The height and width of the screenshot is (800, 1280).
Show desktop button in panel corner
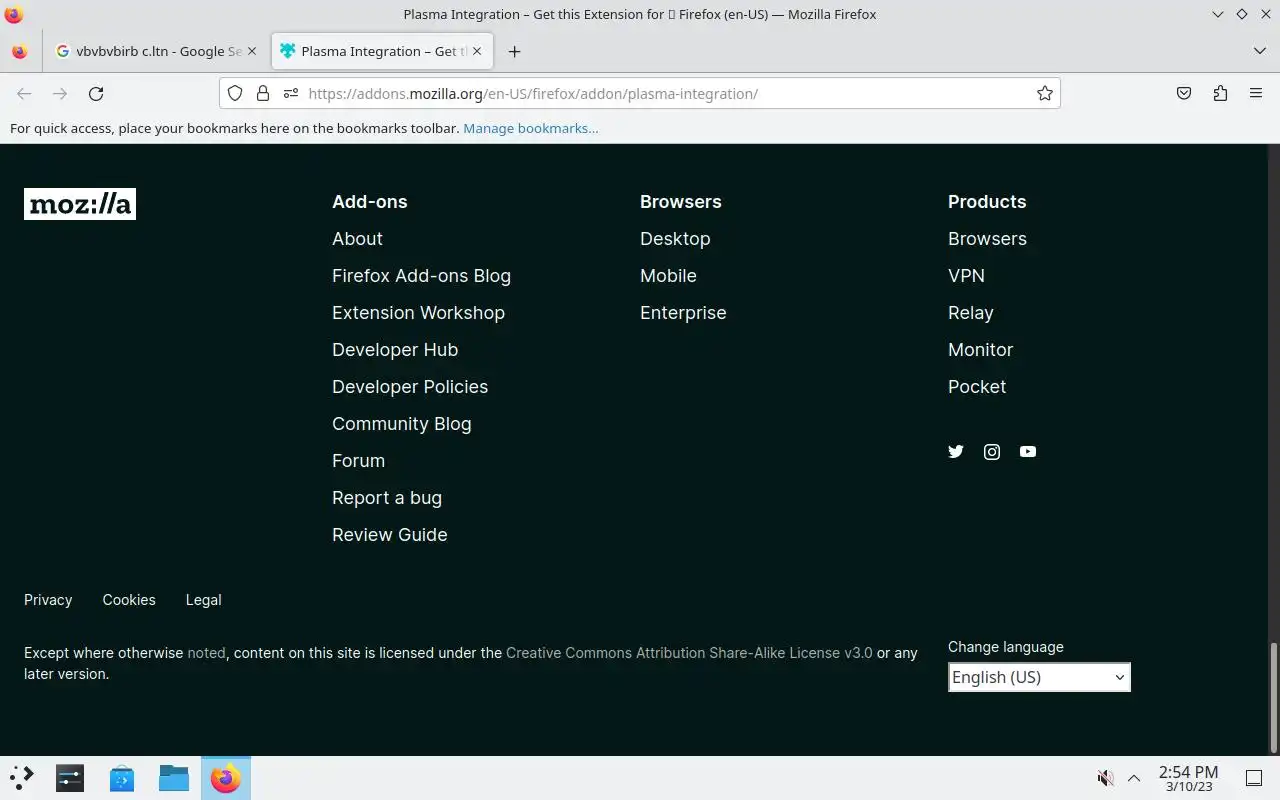(x=1254, y=777)
